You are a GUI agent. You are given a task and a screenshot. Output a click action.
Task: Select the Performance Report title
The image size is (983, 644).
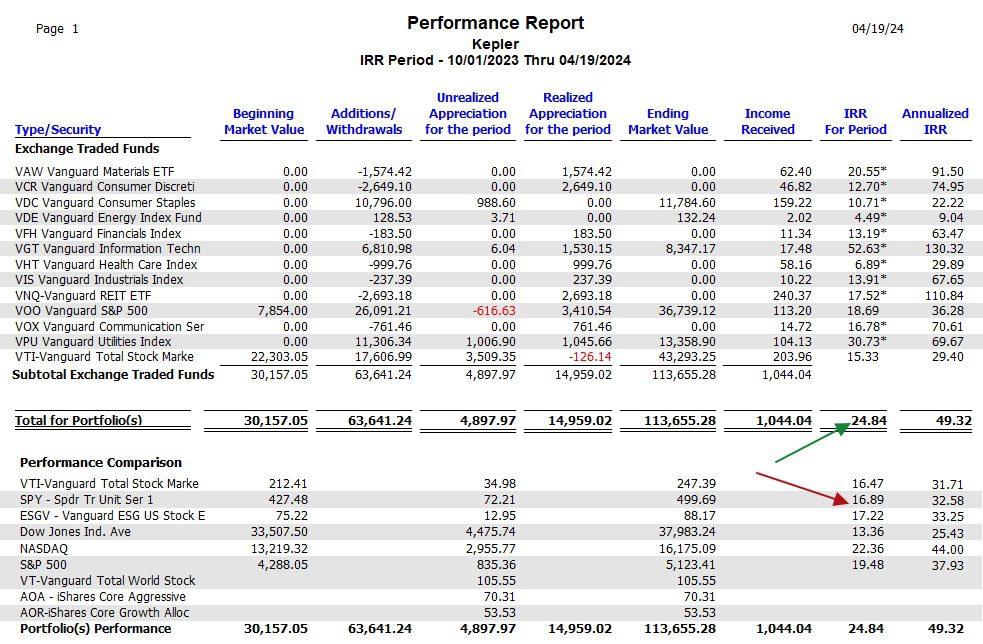[495, 23]
